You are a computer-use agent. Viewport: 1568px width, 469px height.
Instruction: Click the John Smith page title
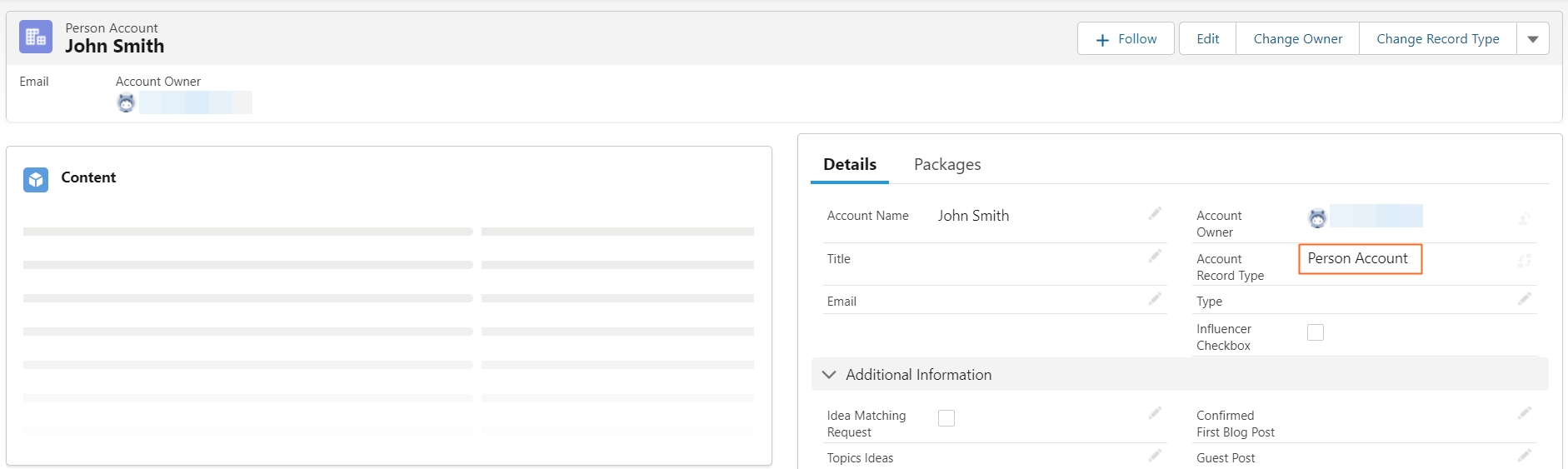115,47
